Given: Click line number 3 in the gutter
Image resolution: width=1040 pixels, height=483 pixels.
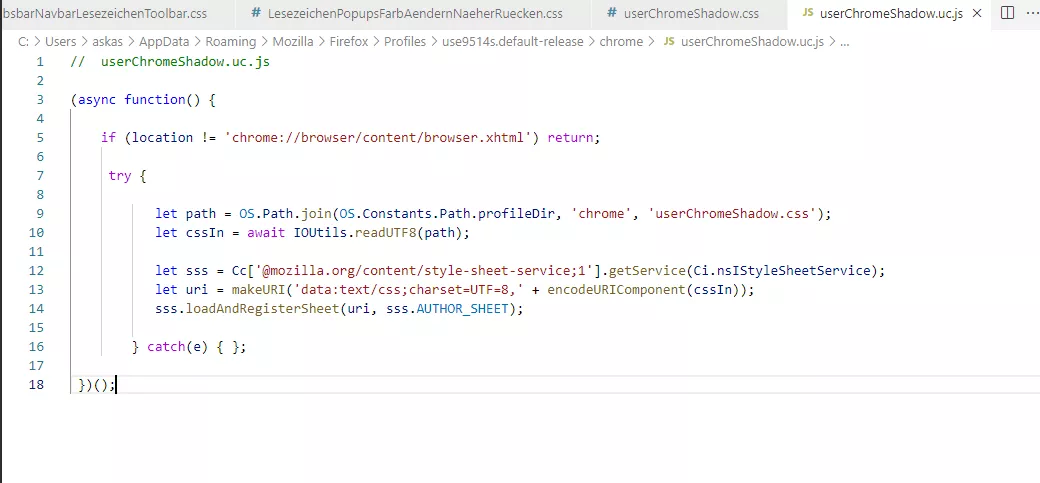Looking at the screenshot, I should tap(40, 100).
